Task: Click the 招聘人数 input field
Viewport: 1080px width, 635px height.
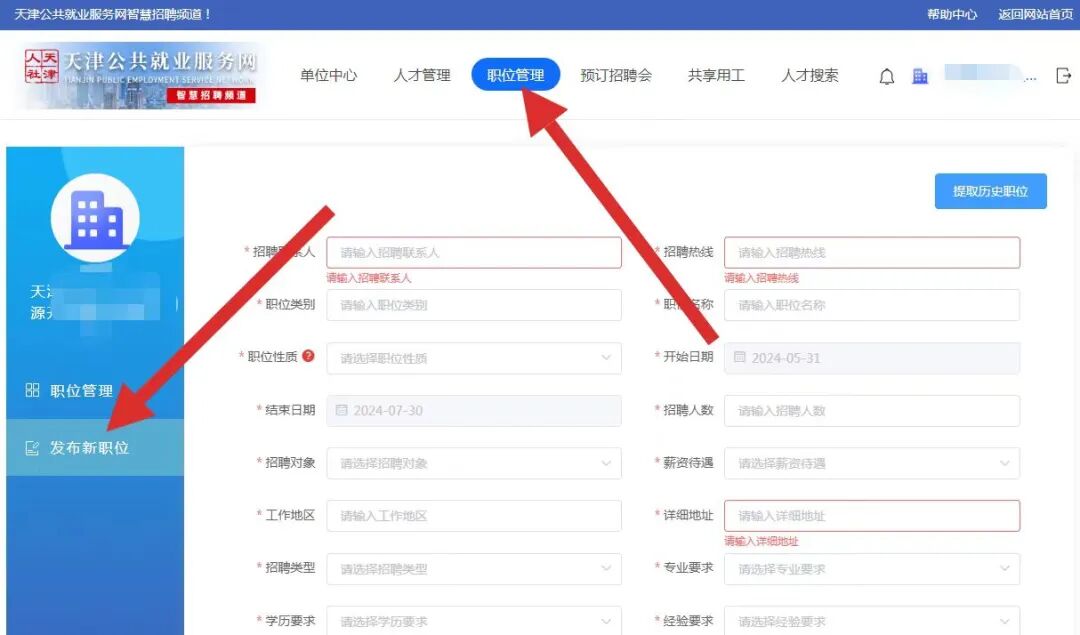Action: pos(870,410)
